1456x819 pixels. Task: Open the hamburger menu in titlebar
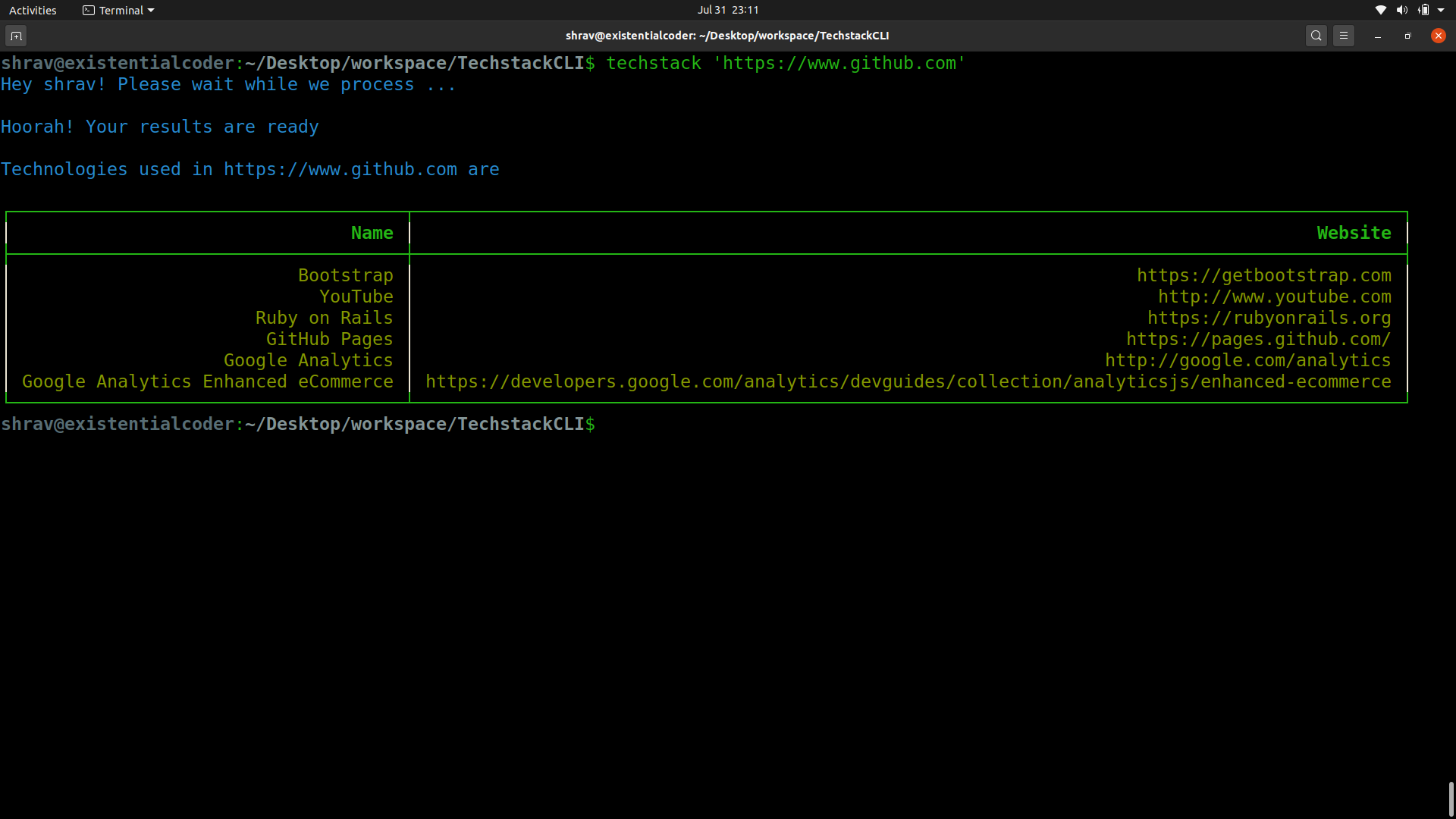coord(1344,36)
